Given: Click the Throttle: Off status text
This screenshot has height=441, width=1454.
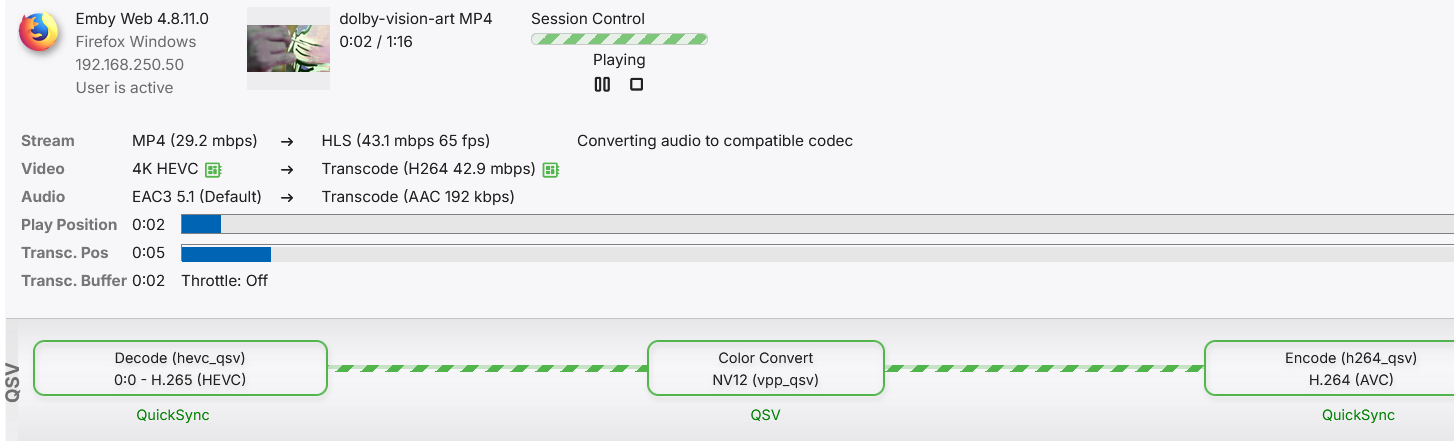Looking at the screenshot, I should 224,280.
